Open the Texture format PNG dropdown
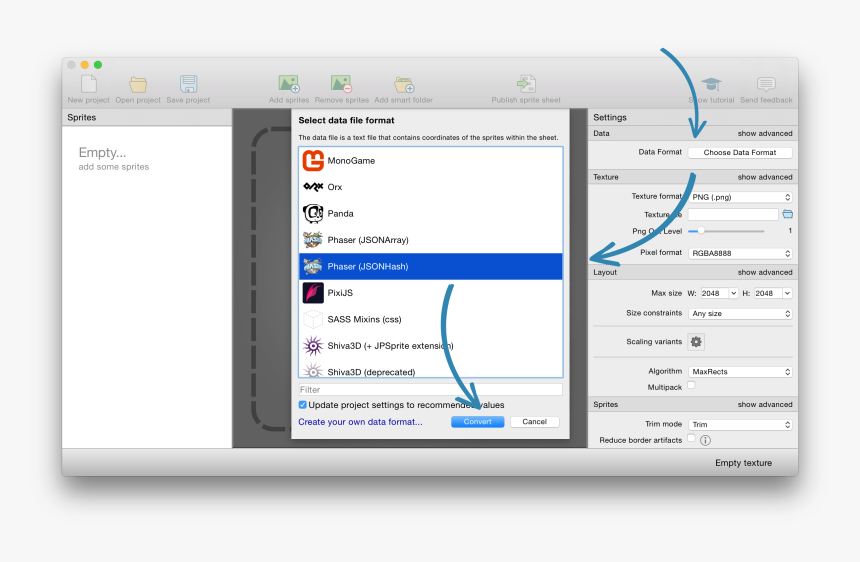 (x=740, y=197)
